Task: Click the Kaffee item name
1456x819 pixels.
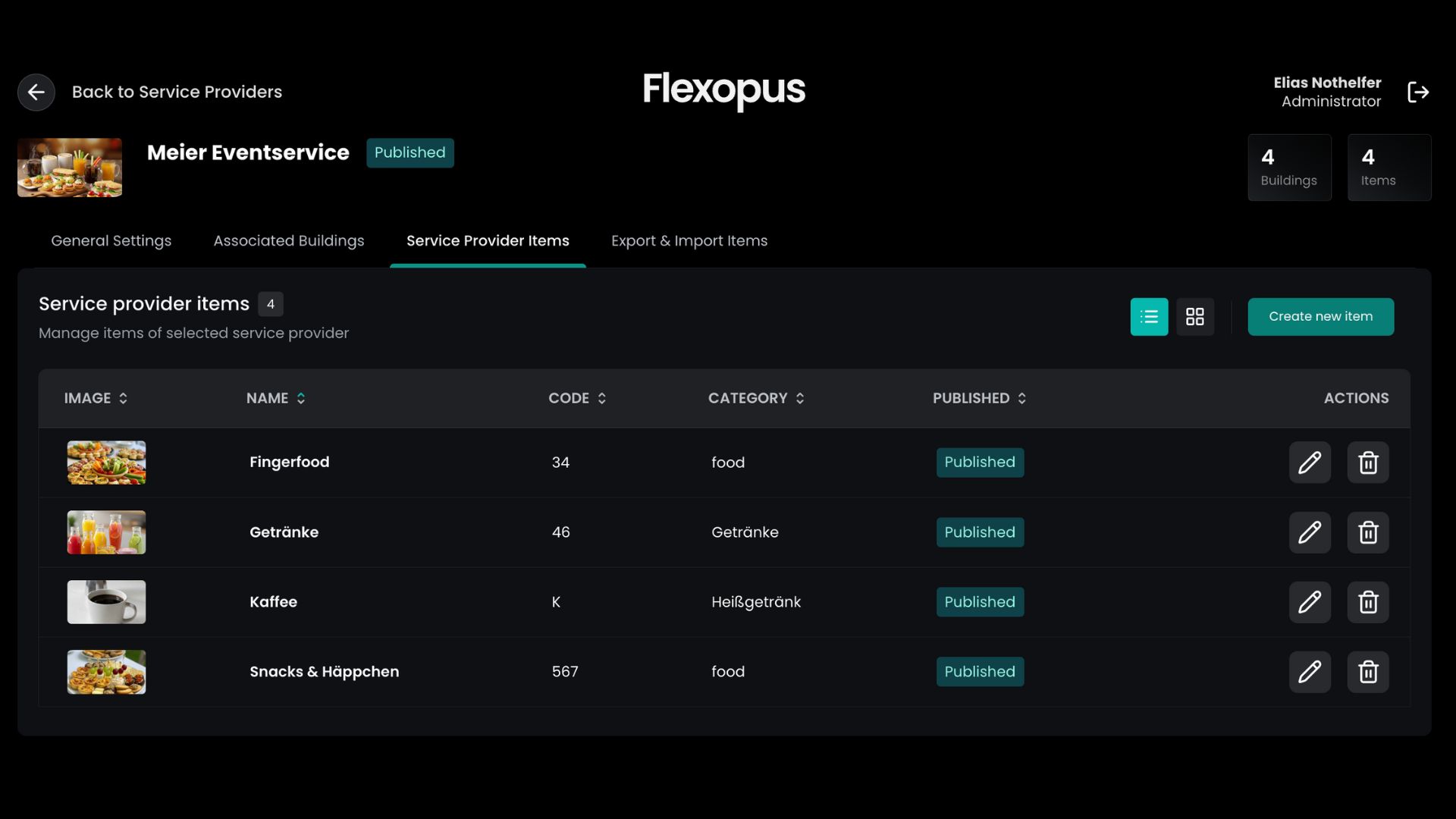Action: [x=274, y=602]
